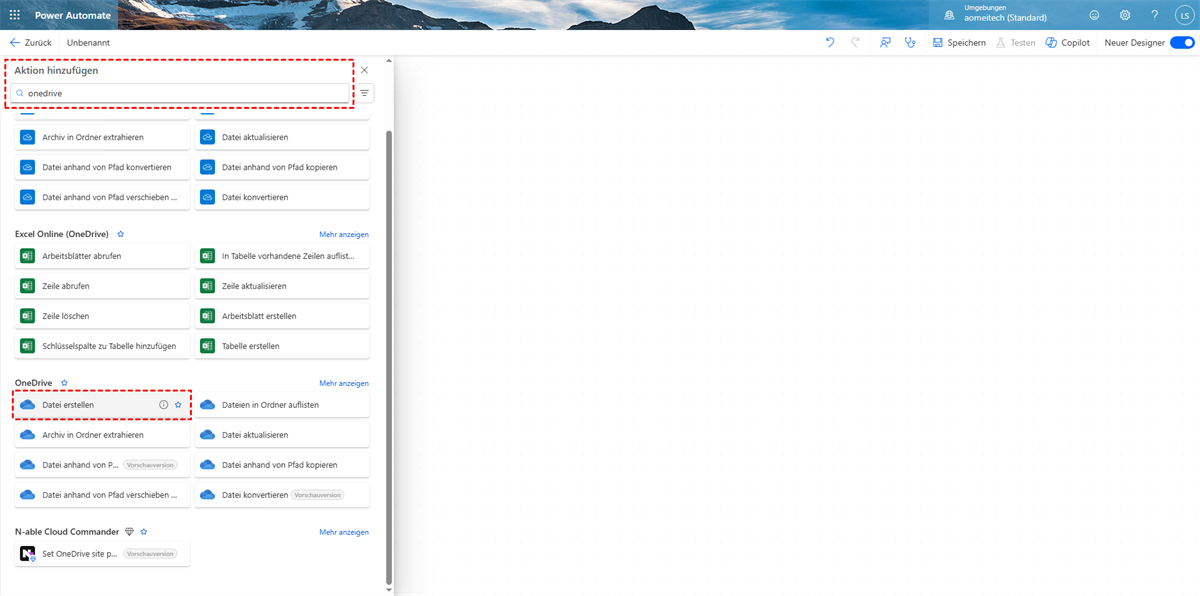Select the Zeile abrufen action

(x=102, y=286)
